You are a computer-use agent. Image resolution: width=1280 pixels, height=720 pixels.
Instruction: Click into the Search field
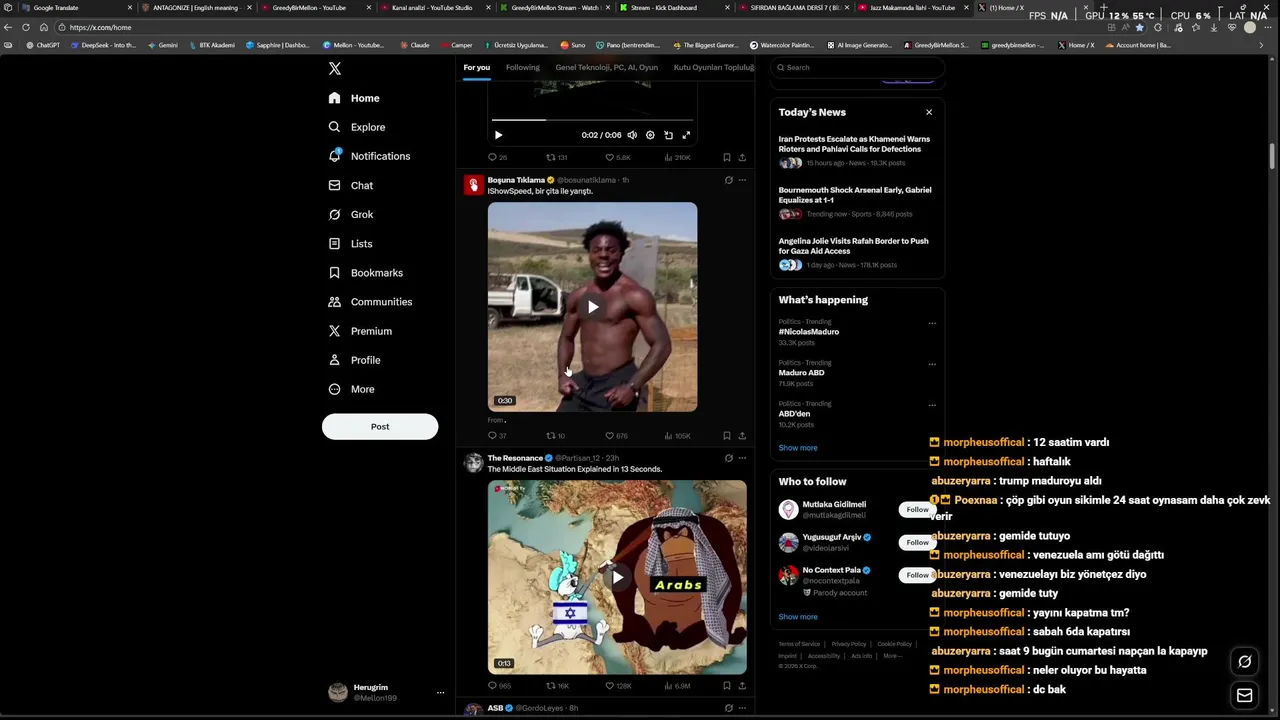tap(857, 67)
